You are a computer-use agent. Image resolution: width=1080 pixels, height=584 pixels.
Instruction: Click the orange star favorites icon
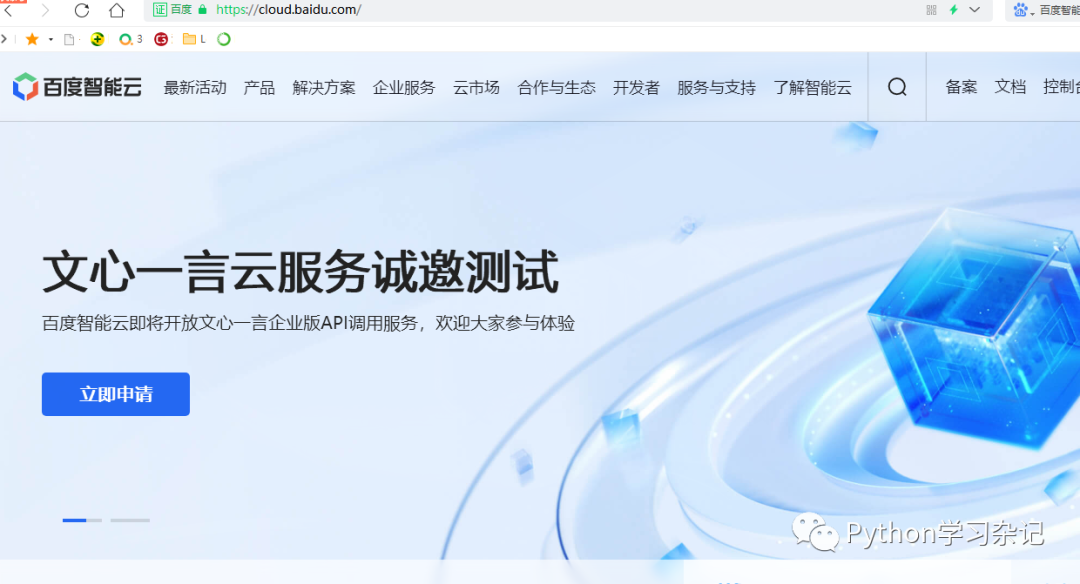(32, 39)
